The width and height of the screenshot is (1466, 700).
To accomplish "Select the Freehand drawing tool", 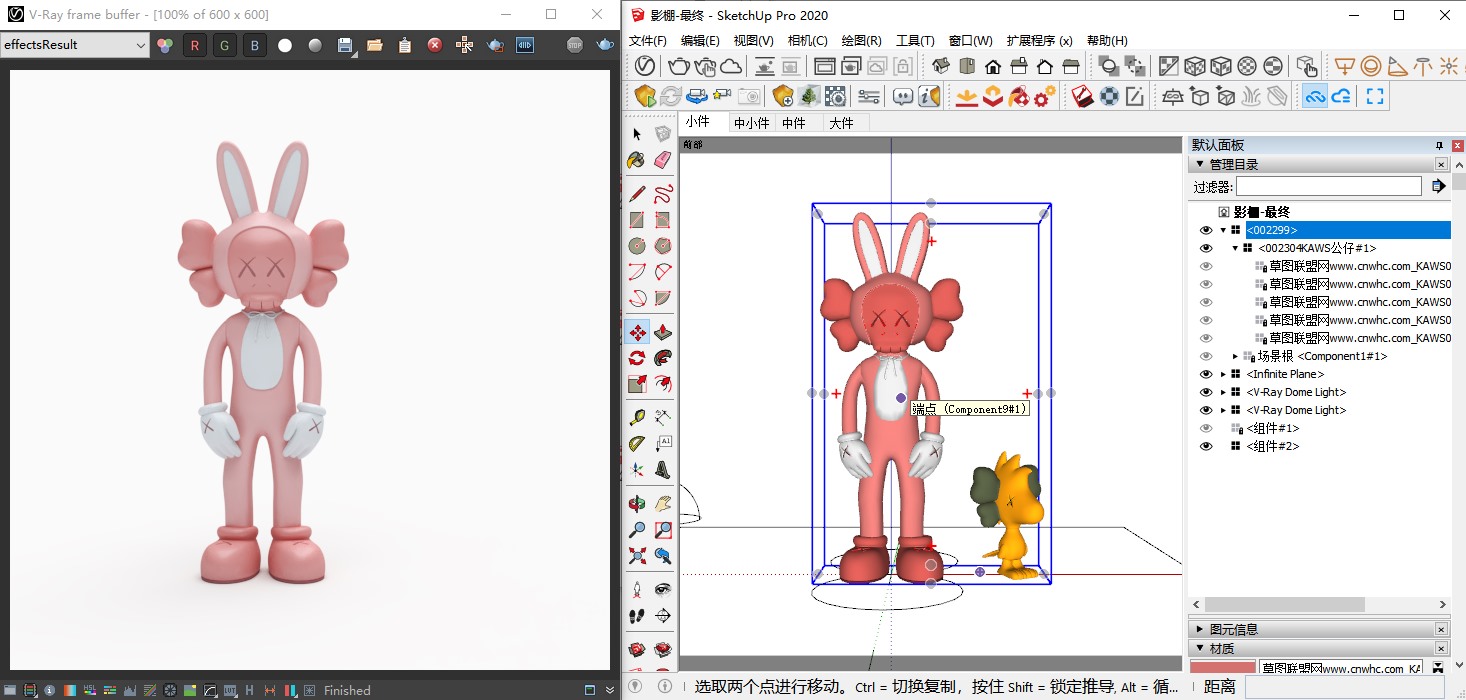I will (x=663, y=194).
